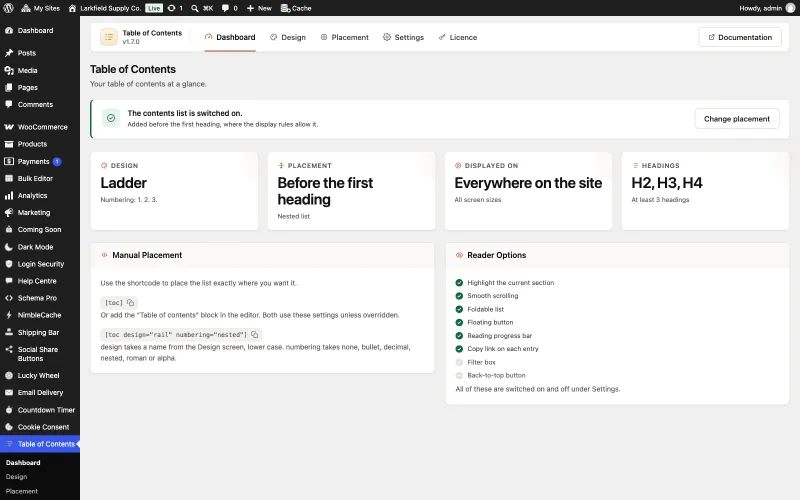Switch to the Design tab

click(288, 37)
